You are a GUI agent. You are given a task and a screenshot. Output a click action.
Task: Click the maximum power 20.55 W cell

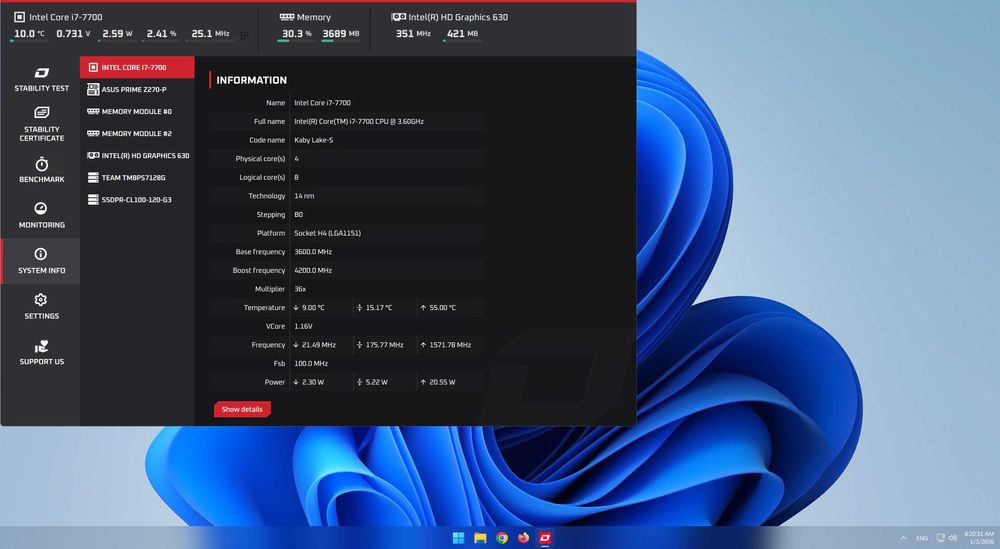tap(438, 382)
